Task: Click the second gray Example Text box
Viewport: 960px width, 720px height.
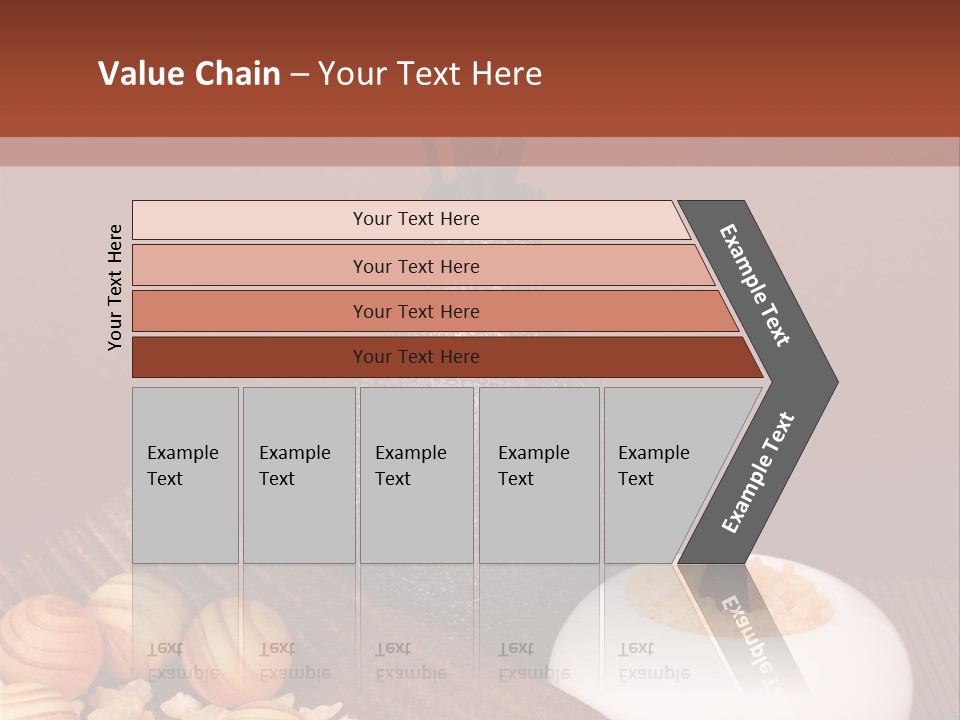Action: pos(299,475)
